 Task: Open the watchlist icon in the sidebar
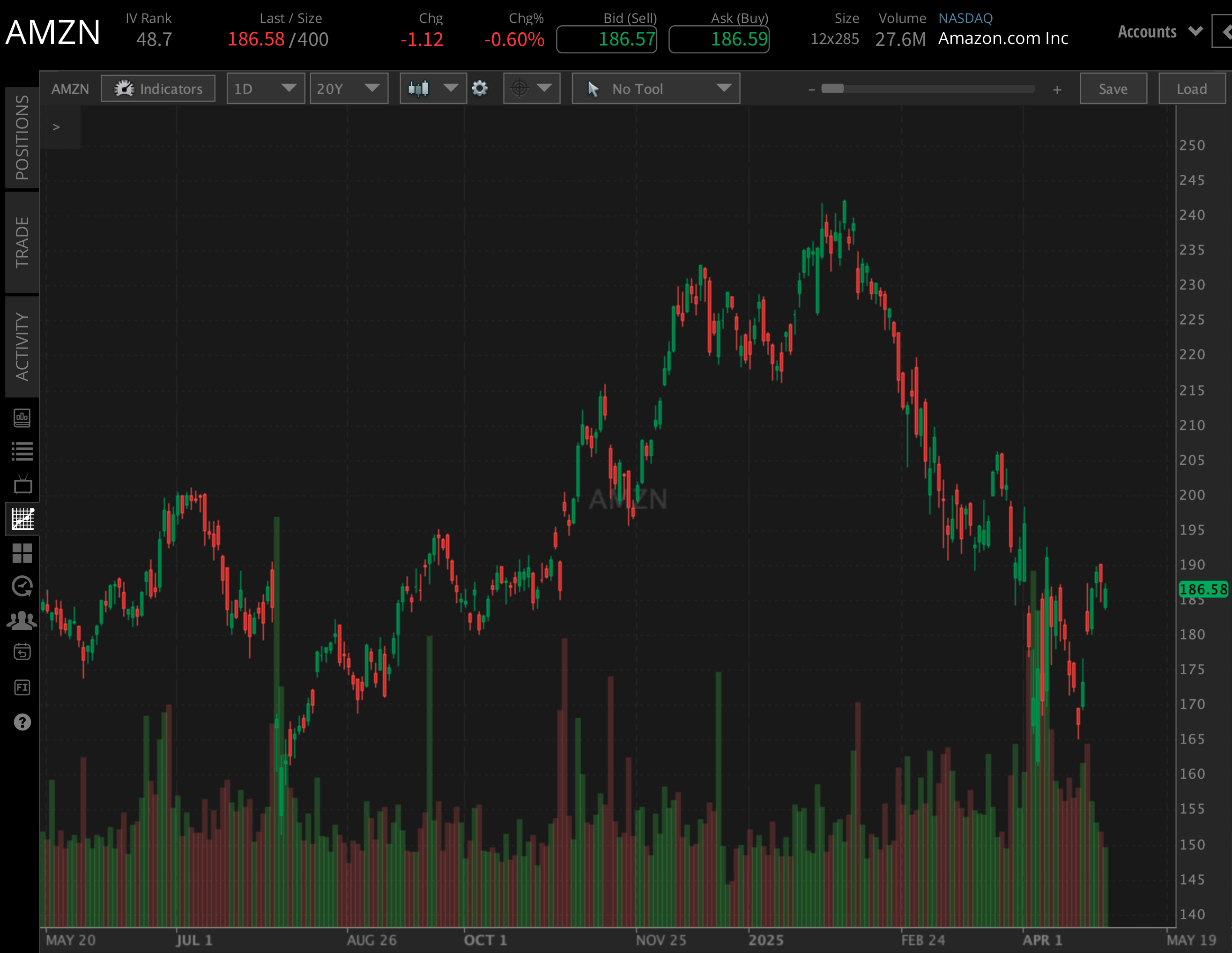[22, 450]
